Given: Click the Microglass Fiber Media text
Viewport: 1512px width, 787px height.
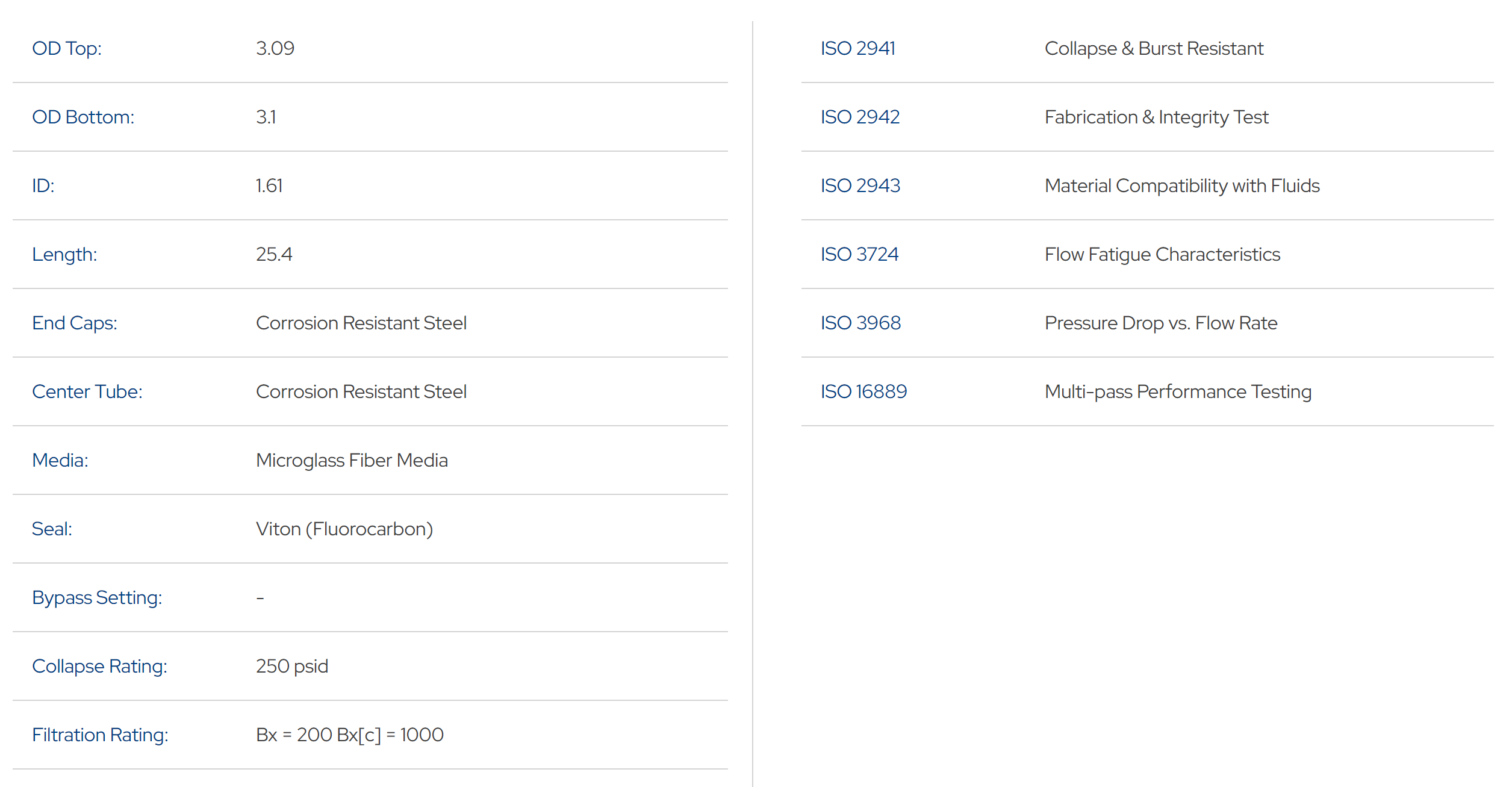Looking at the screenshot, I should [352, 460].
